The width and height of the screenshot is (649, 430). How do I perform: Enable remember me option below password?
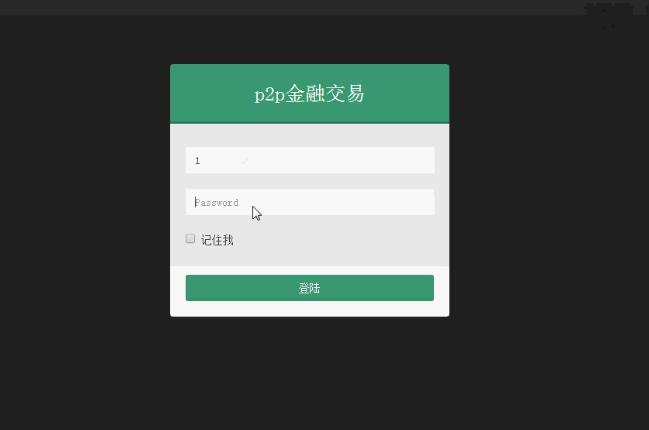click(x=190, y=239)
